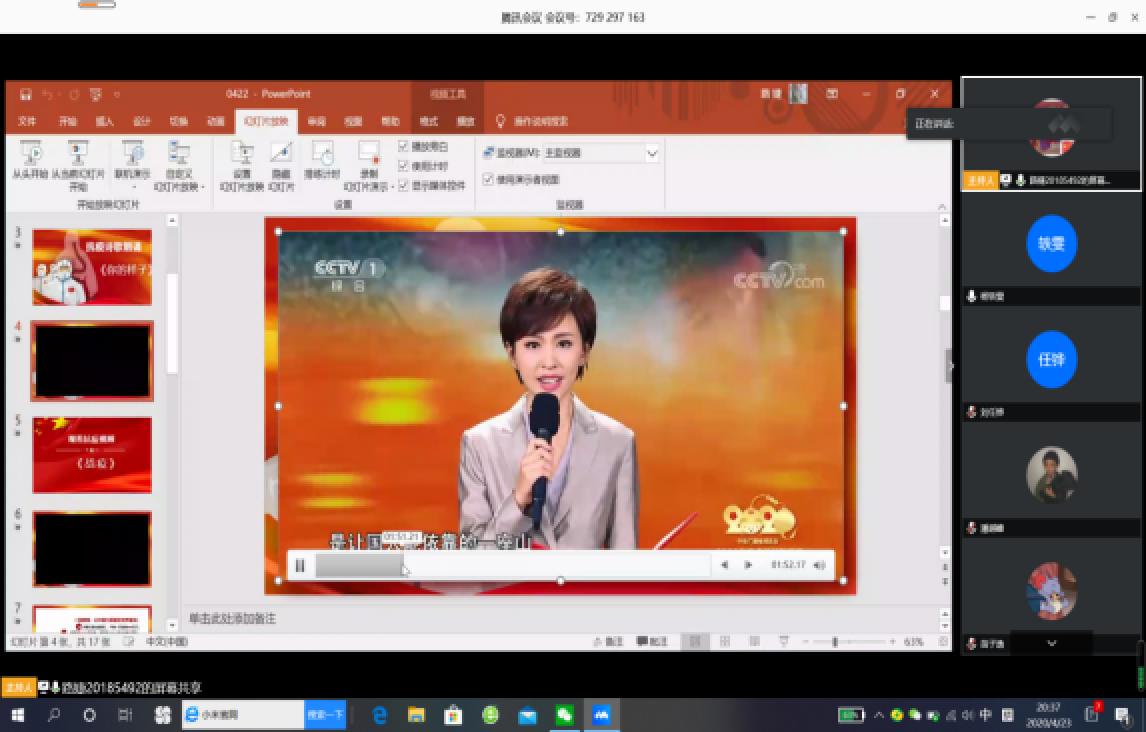Open the WeChat icon in the taskbar

tap(565, 715)
